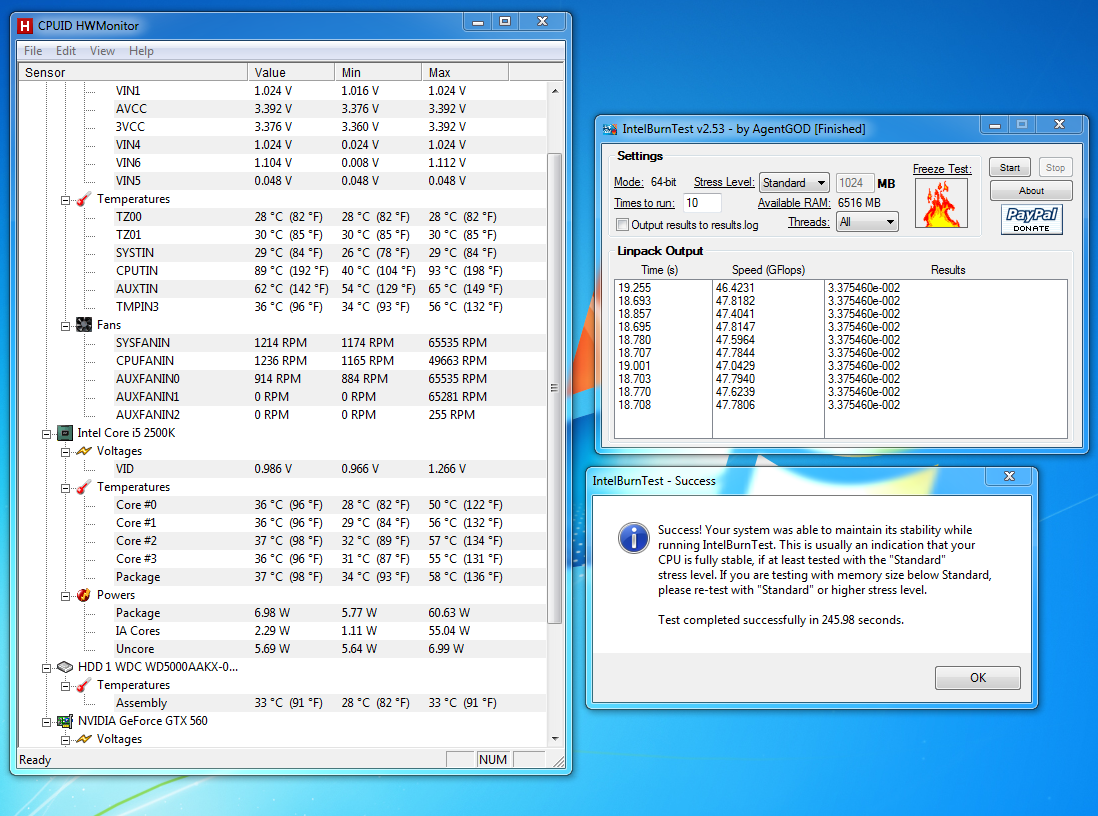Select the Assembly temperature row
This screenshot has width=1098, height=816.
pyautogui.click(x=329, y=703)
